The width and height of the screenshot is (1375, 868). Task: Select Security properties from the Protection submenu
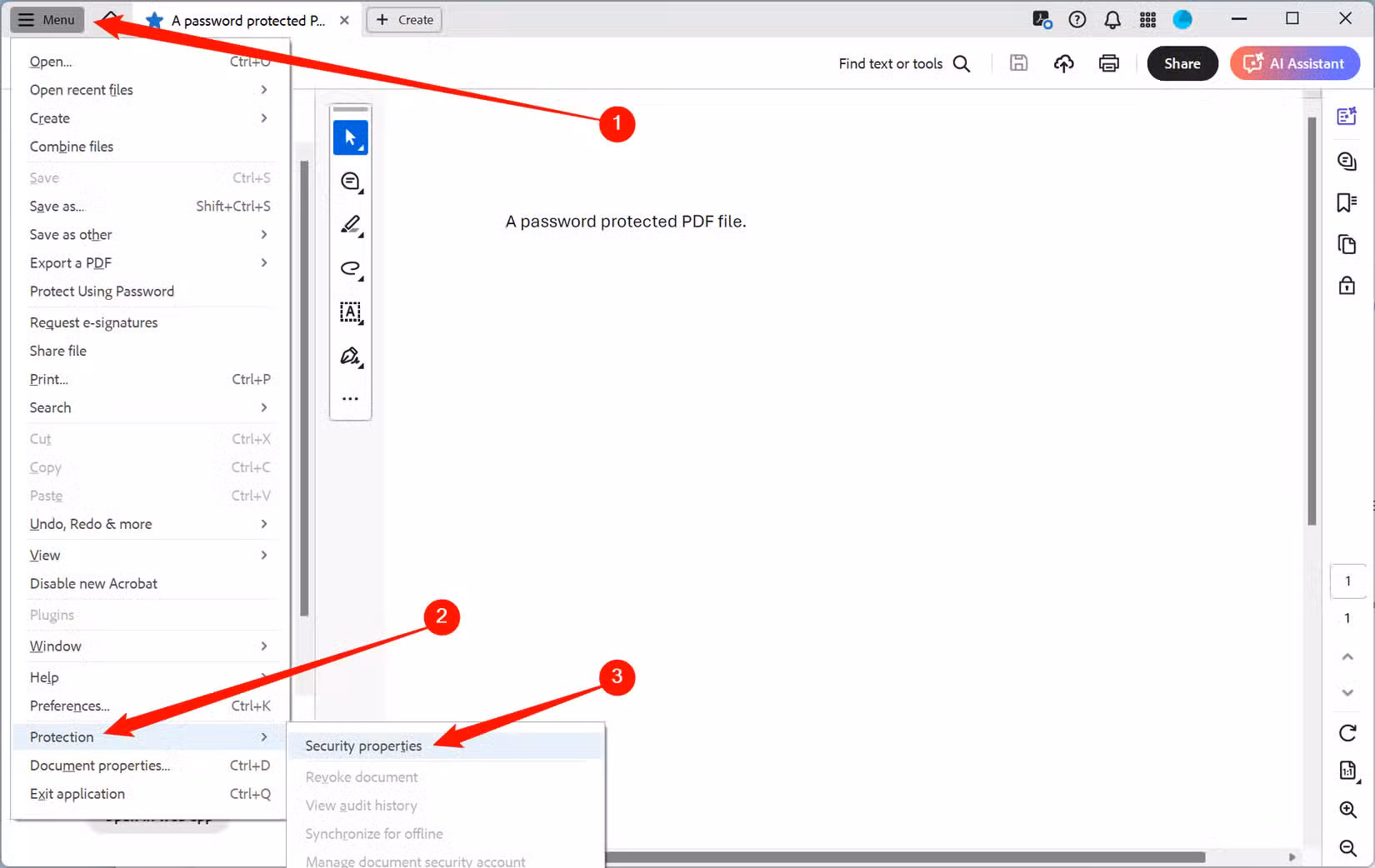pos(362,745)
